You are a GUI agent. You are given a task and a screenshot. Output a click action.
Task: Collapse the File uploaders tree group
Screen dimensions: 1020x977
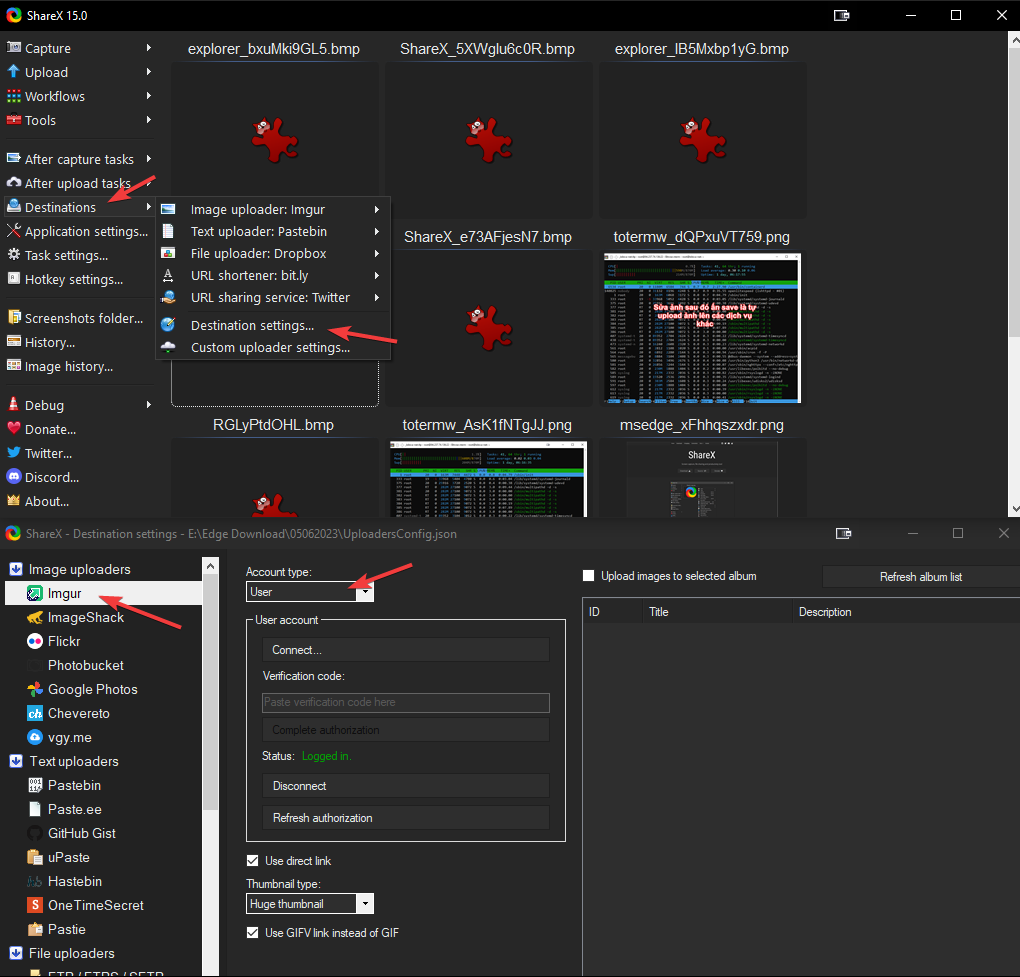[x=16, y=953]
